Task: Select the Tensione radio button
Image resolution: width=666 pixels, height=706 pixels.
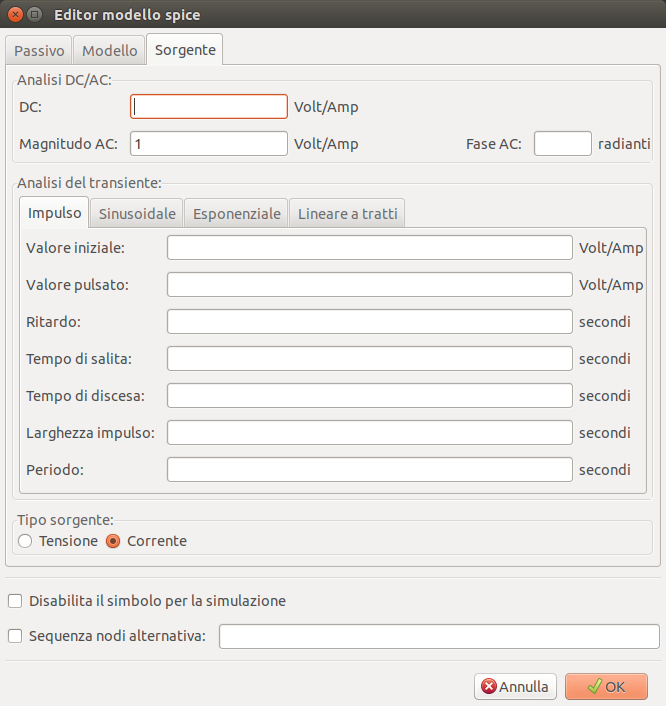Action: pyautogui.click(x=26, y=541)
